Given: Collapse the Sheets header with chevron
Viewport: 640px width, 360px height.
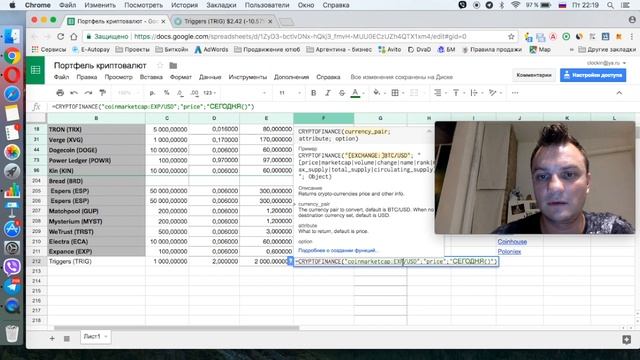Looking at the screenshot, I should pos(619,93).
